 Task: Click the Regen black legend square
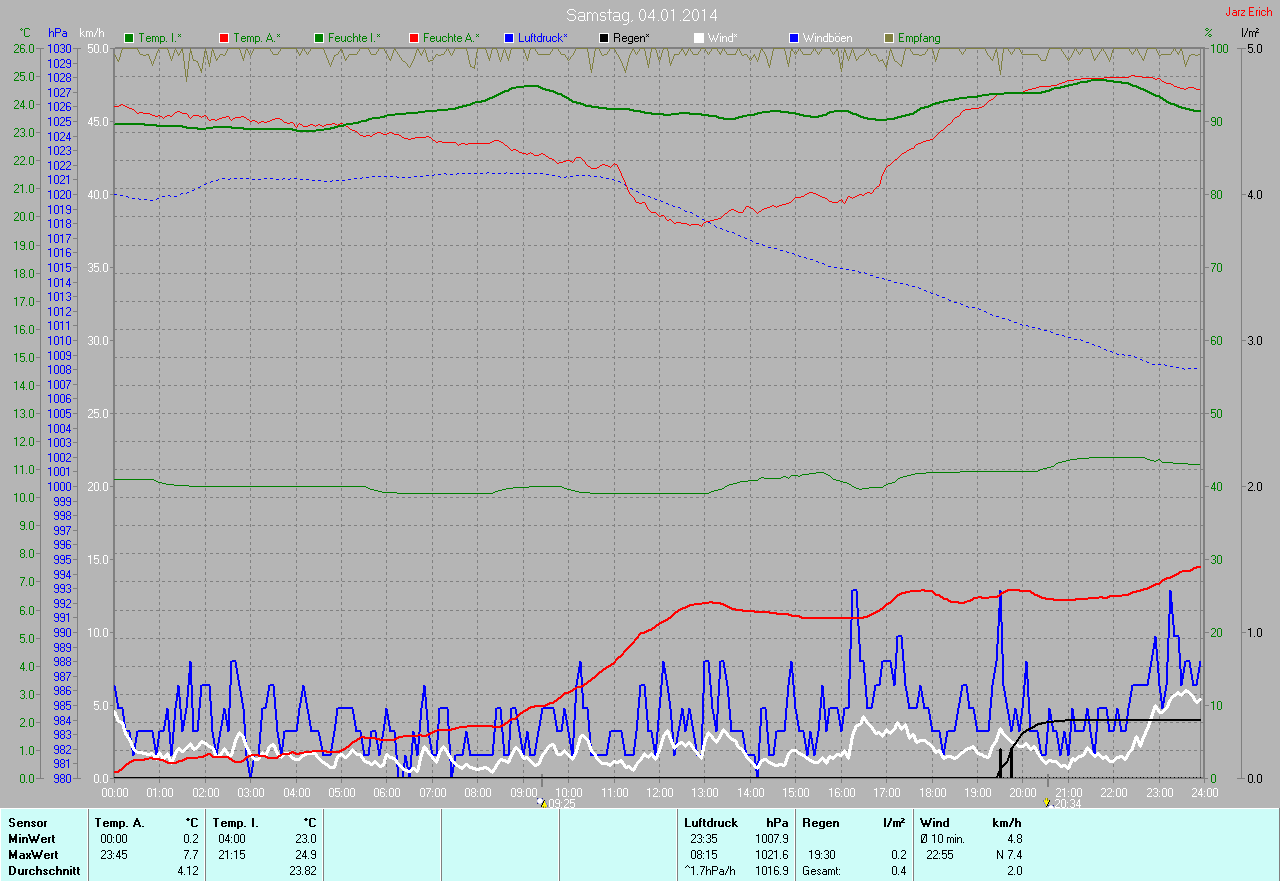[x=604, y=38]
